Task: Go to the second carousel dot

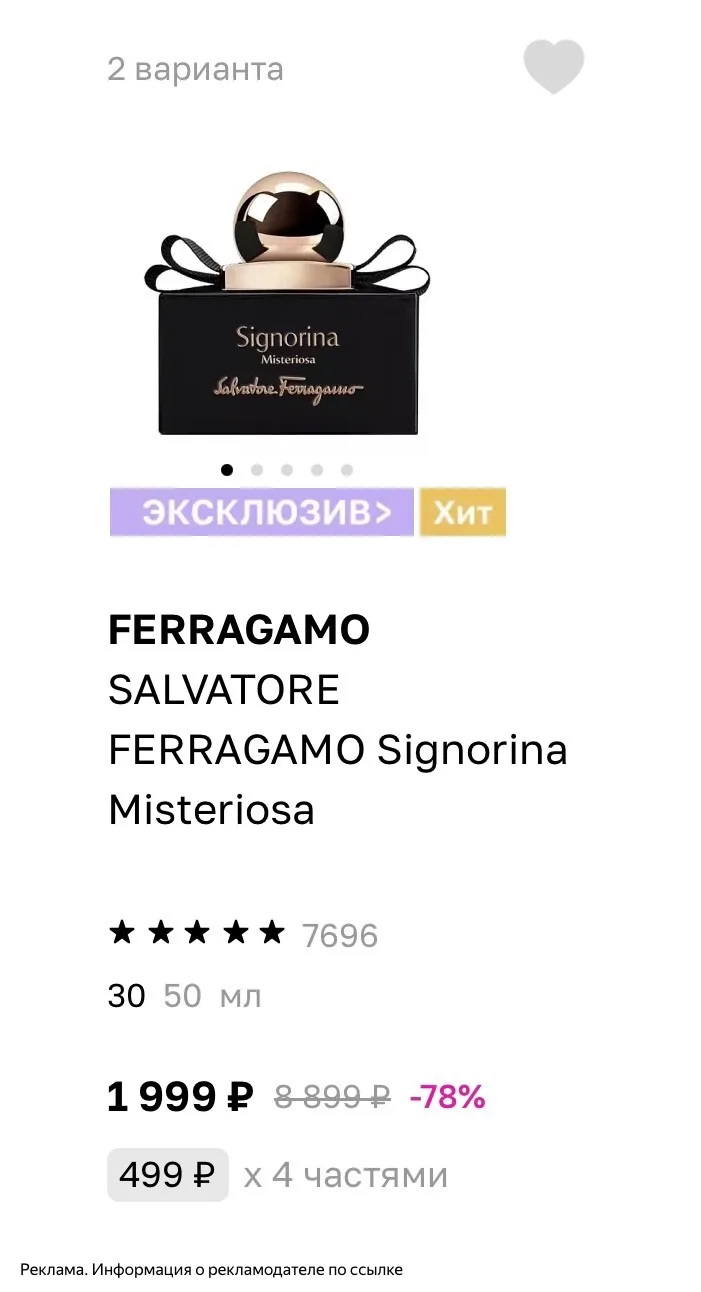Action: point(257,469)
